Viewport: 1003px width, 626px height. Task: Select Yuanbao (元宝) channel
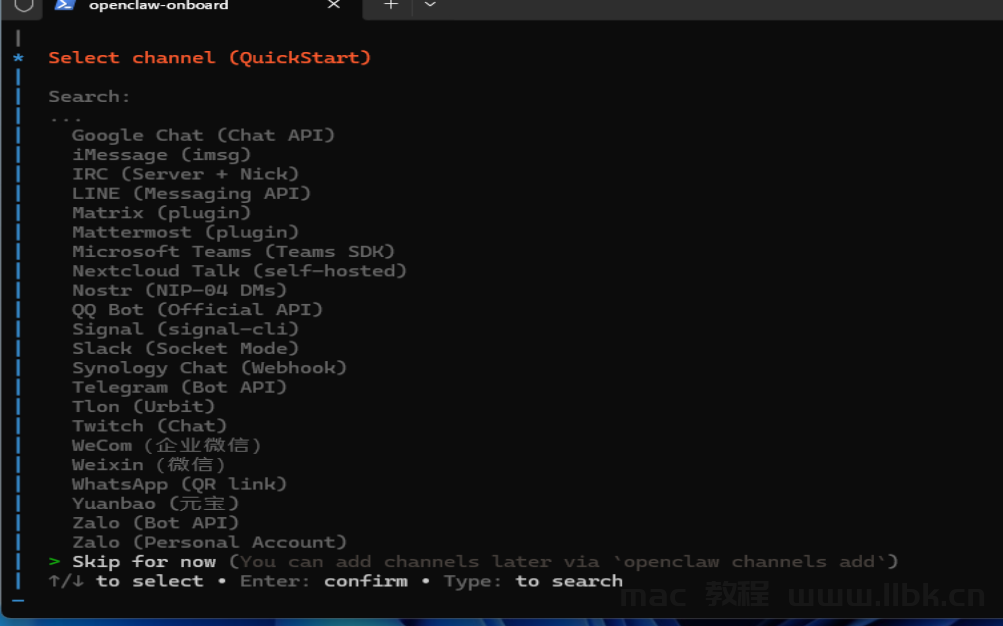coord(155,503)
